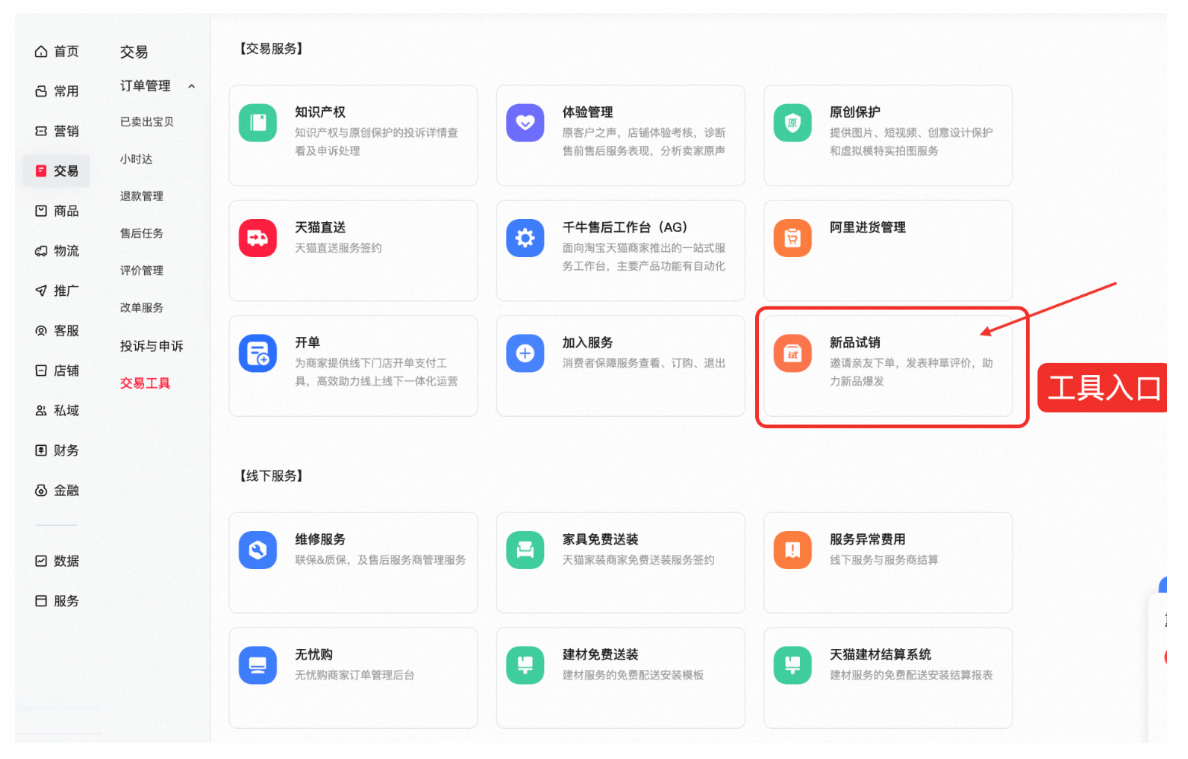The width and height of the screenshot is (1188, 759).
Task: Open the 维修服务 card title
Action: 320,539
